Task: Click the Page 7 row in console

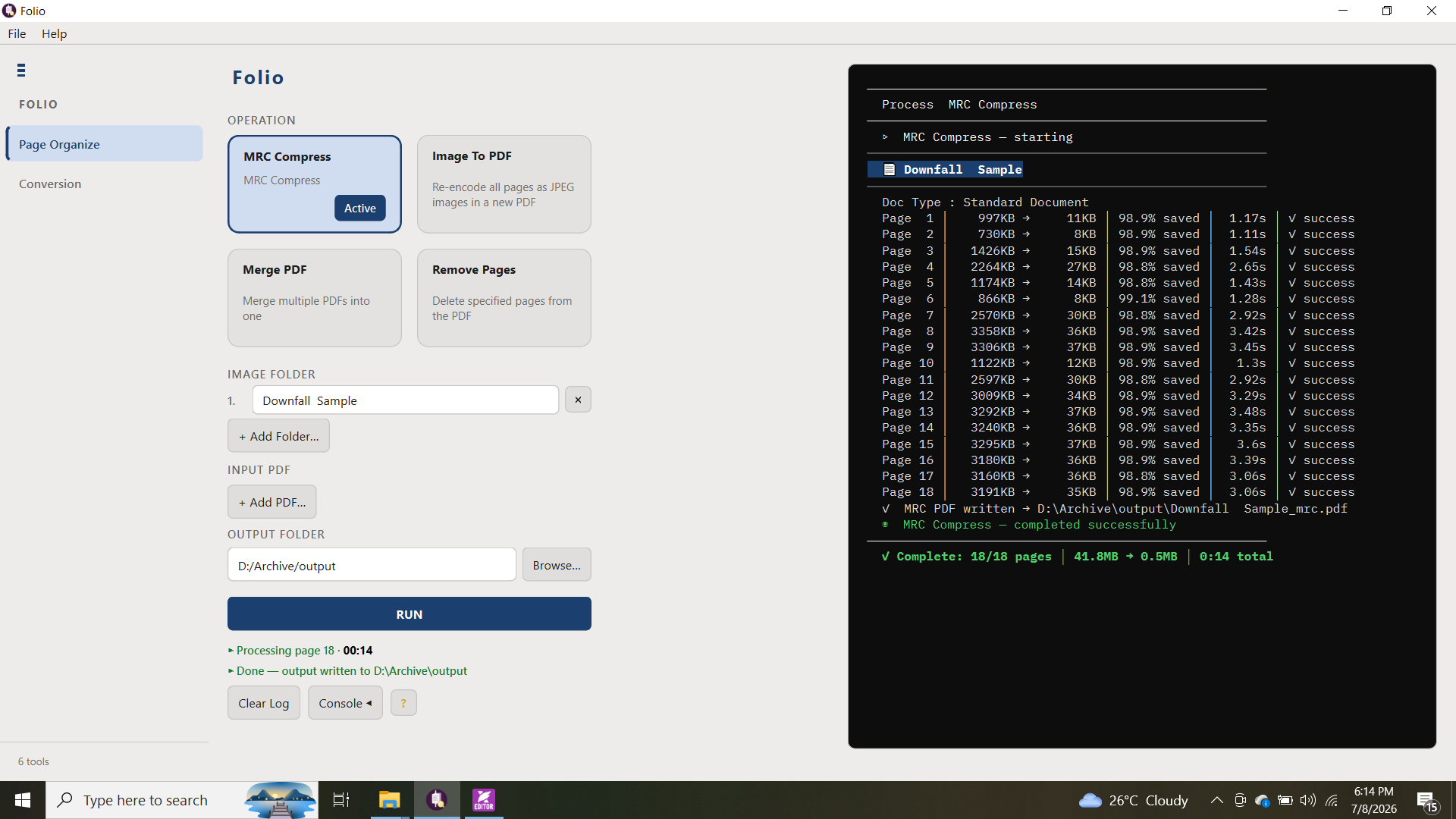Action: 1118,315
